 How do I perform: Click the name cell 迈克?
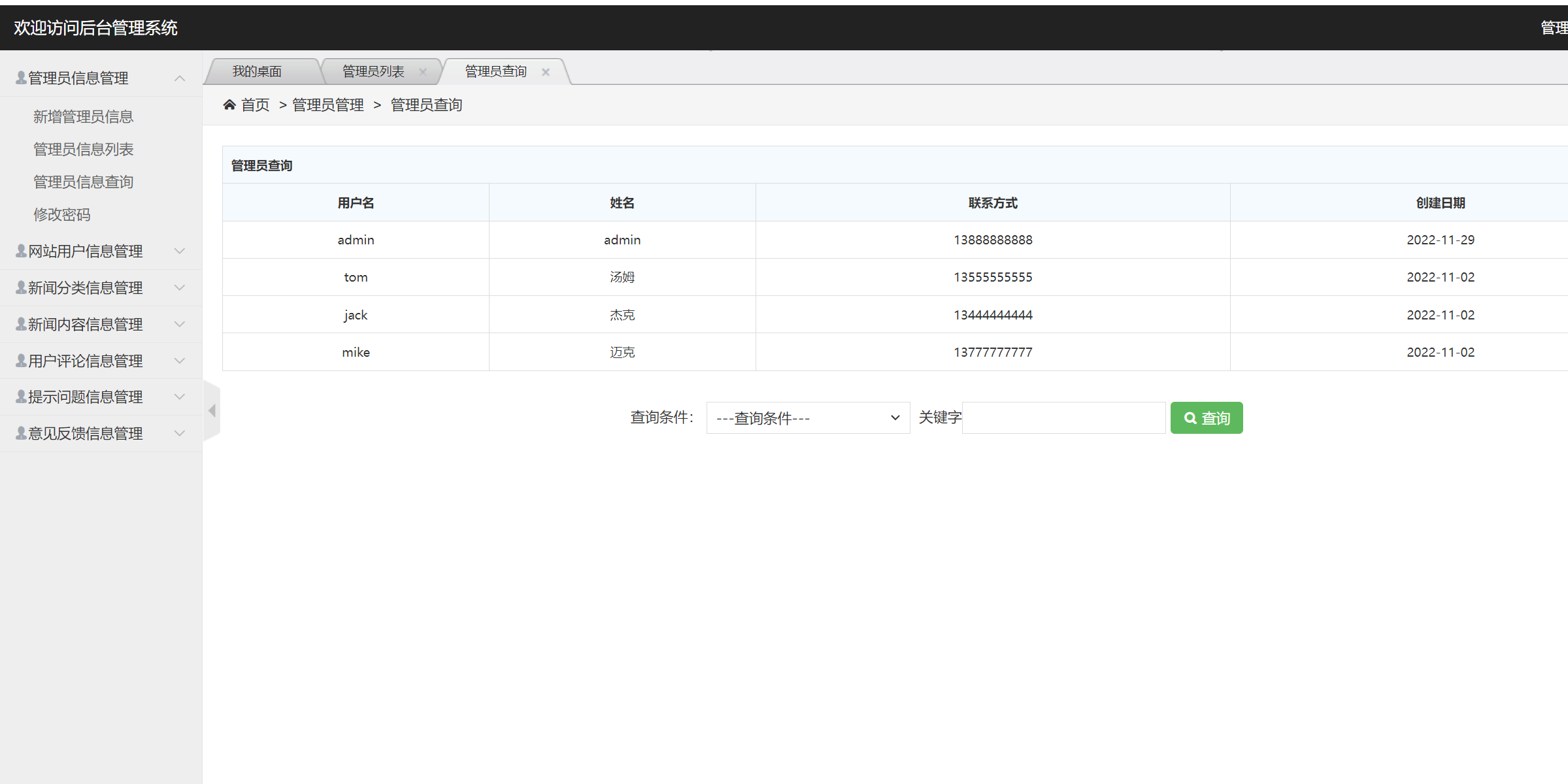click(x=622, y=352)
